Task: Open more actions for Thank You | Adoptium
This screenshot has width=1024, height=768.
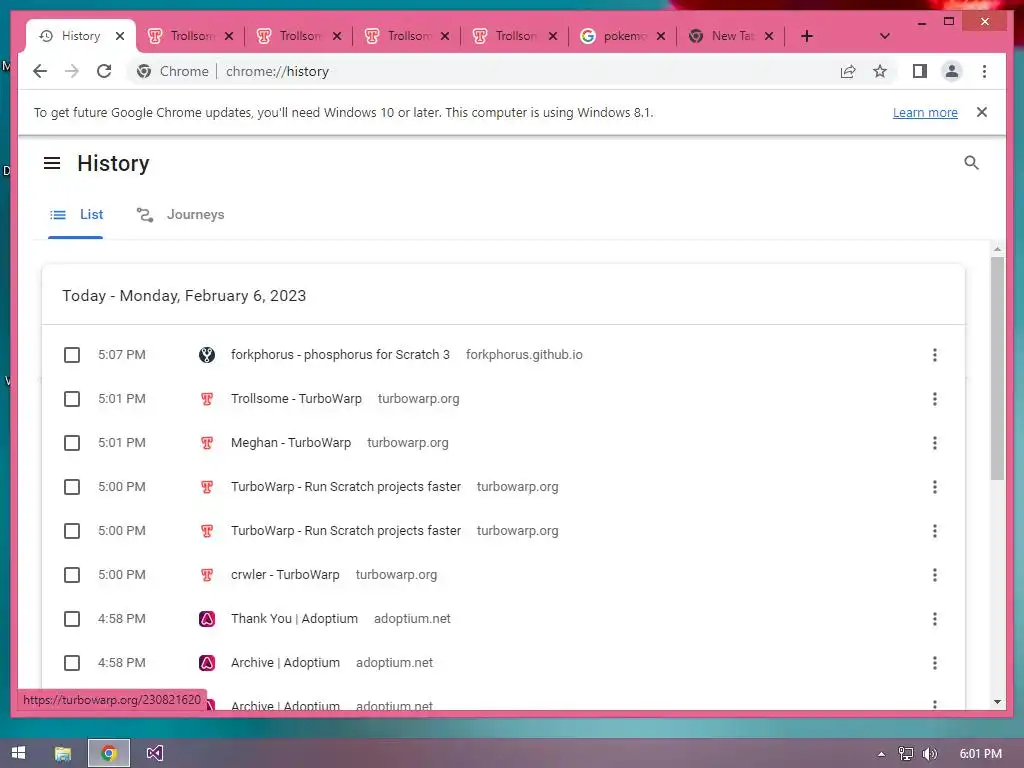Action: pyautogui.click(x=935, y=618)
